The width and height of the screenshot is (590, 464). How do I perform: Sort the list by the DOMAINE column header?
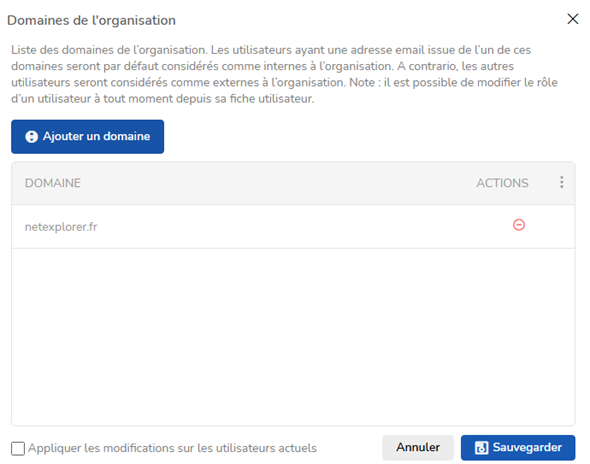[x=53, y=183]
